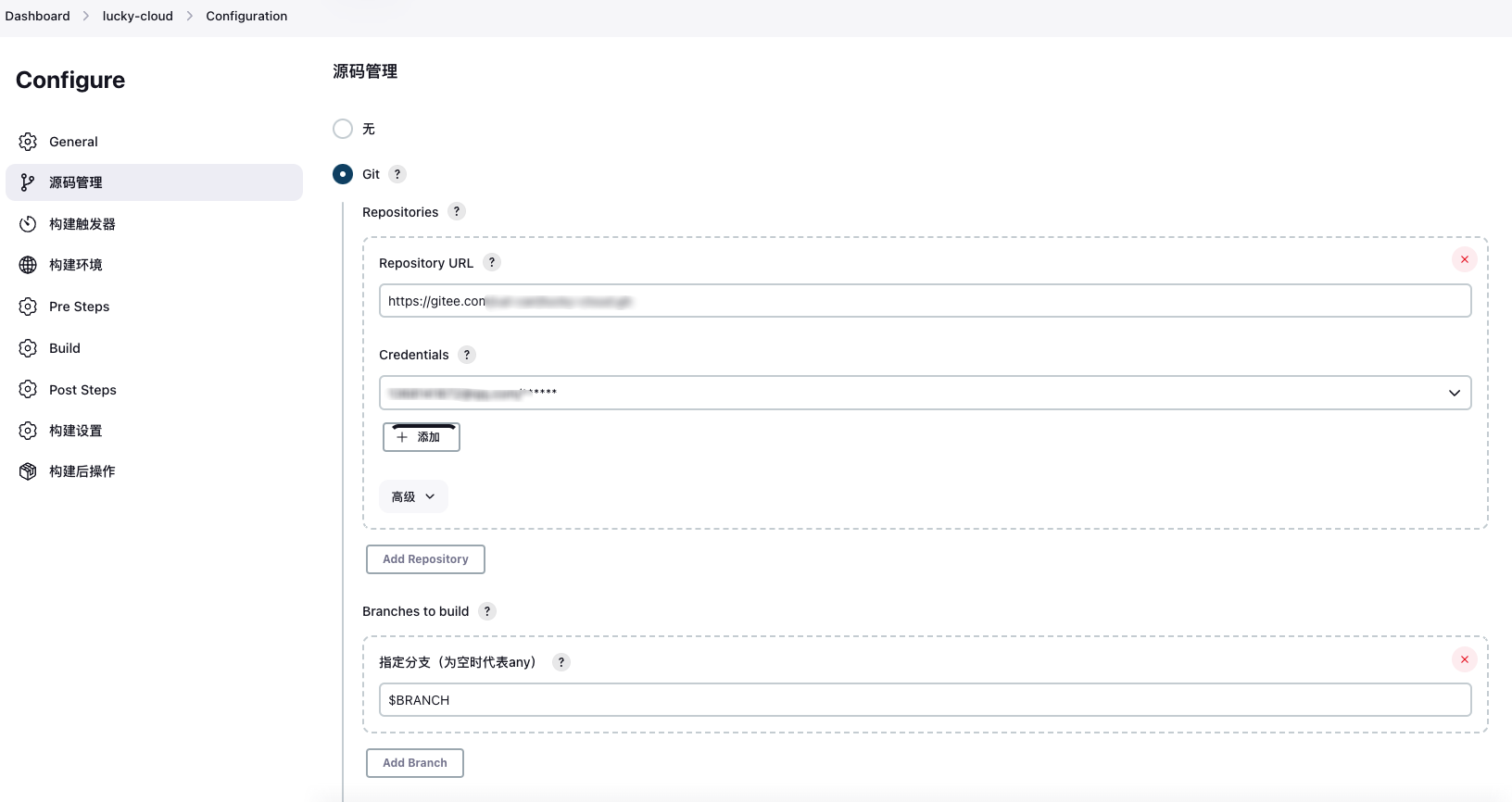
Task: Select the 无 radio option
Action: [343, 129]
